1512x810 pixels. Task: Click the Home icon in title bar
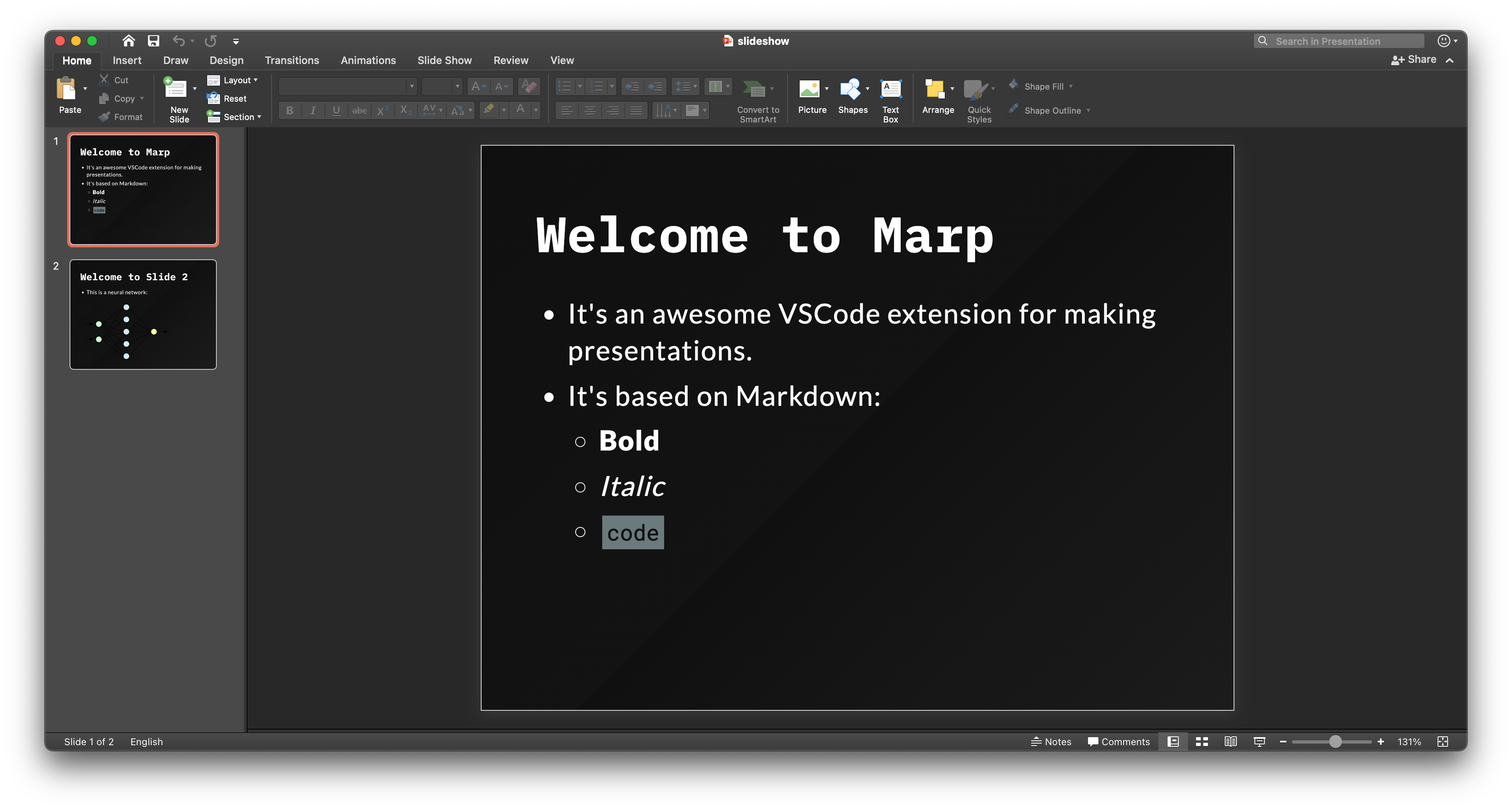click(x=128, y=40)
